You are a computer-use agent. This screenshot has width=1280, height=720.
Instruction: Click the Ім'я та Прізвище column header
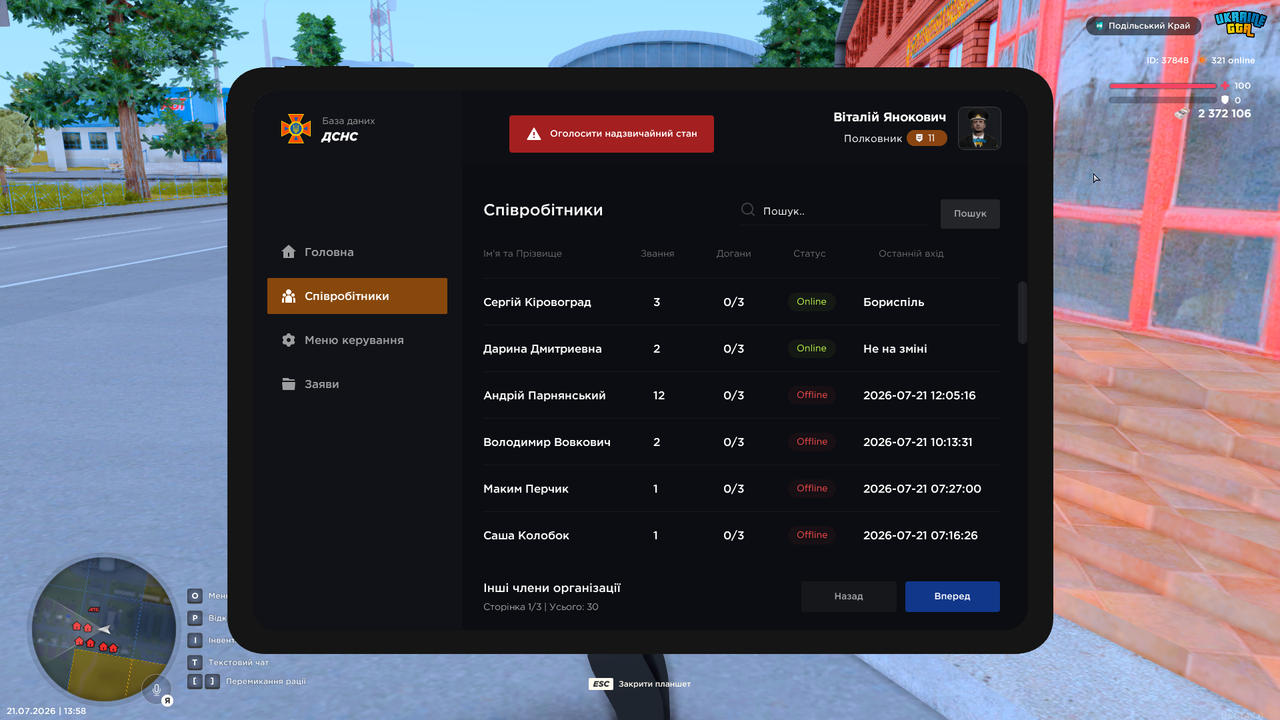pos(522,254)
